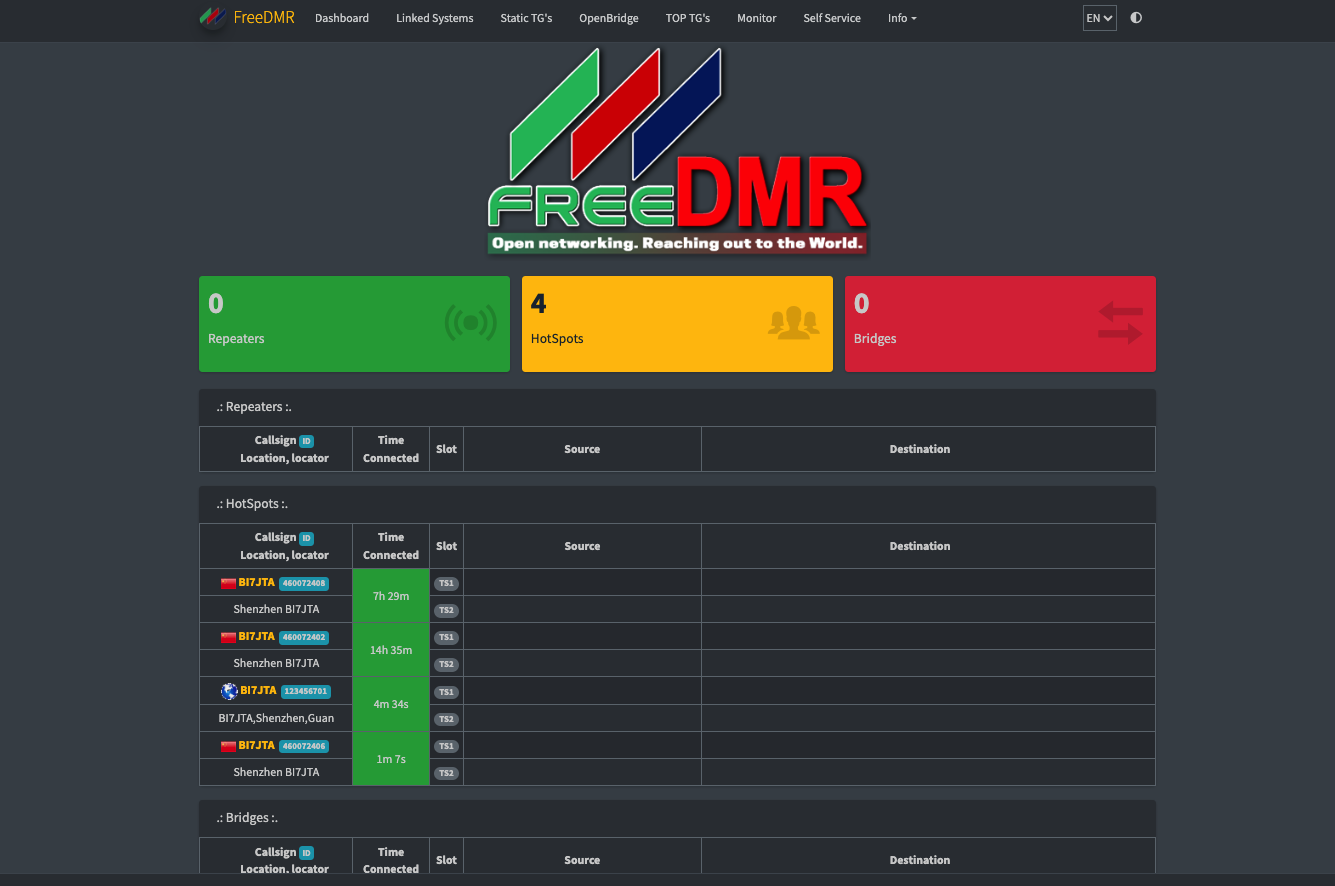Click the HotSpots users group icon
Image resolution: width=1335 pixels, height=886 pixels.
(793, 323)
